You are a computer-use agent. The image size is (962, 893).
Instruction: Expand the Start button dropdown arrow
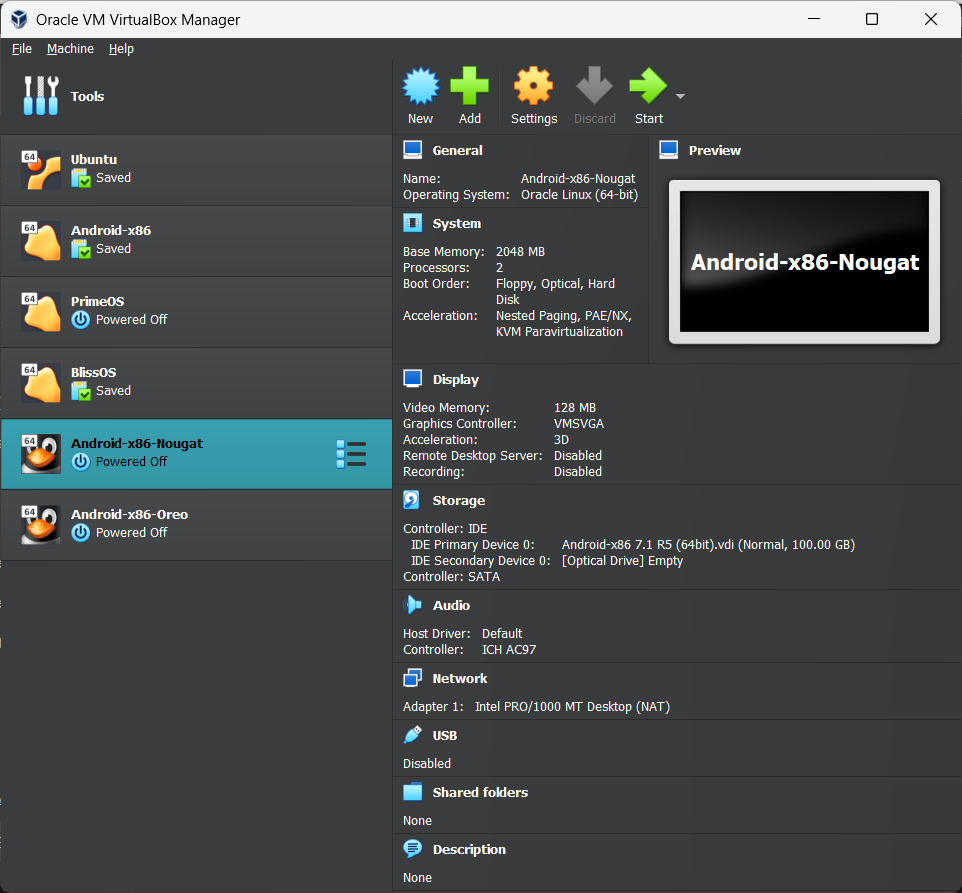tap(680, 96)
